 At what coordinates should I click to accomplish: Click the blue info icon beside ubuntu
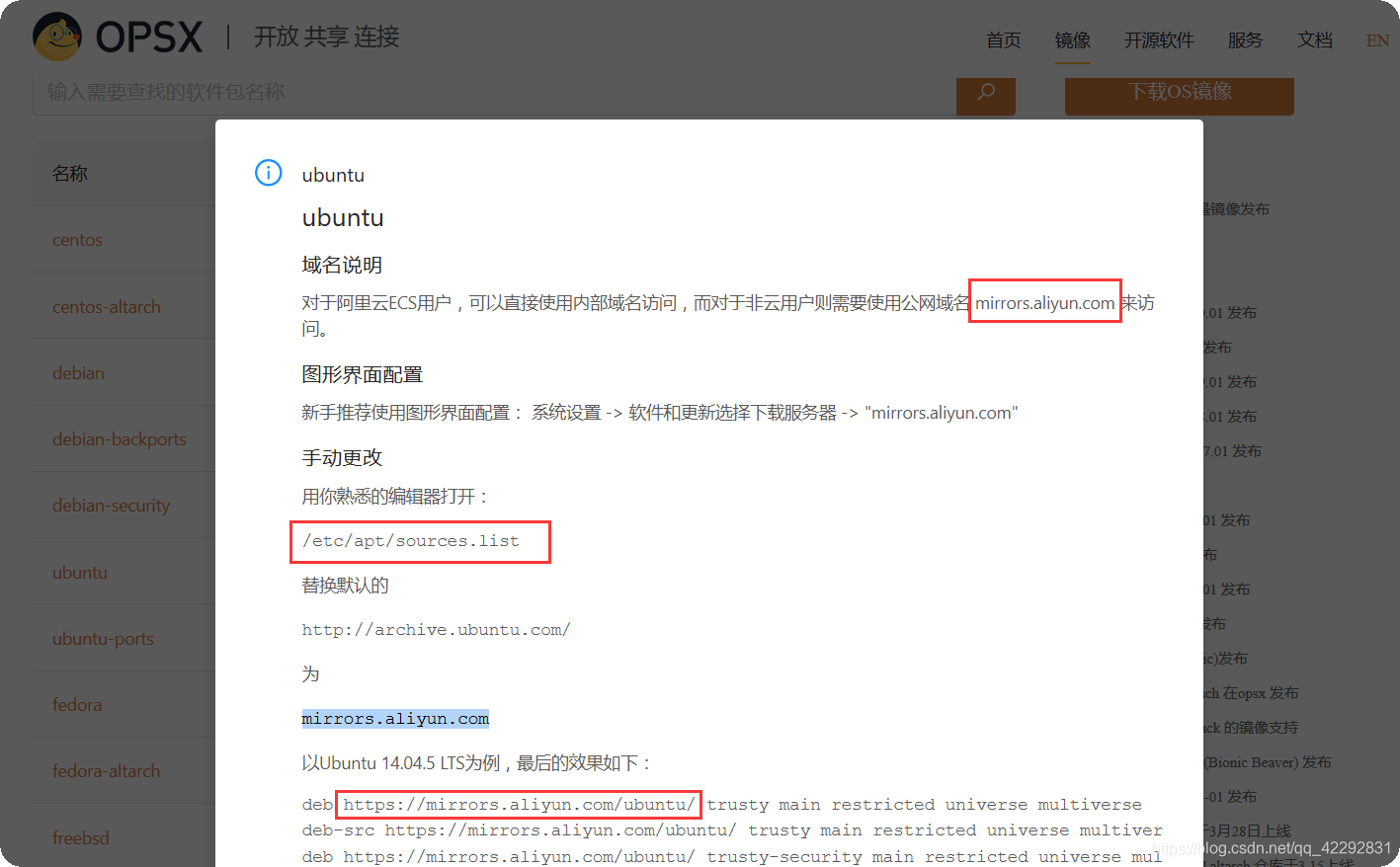pyautogui.click(x=269, y=173)
